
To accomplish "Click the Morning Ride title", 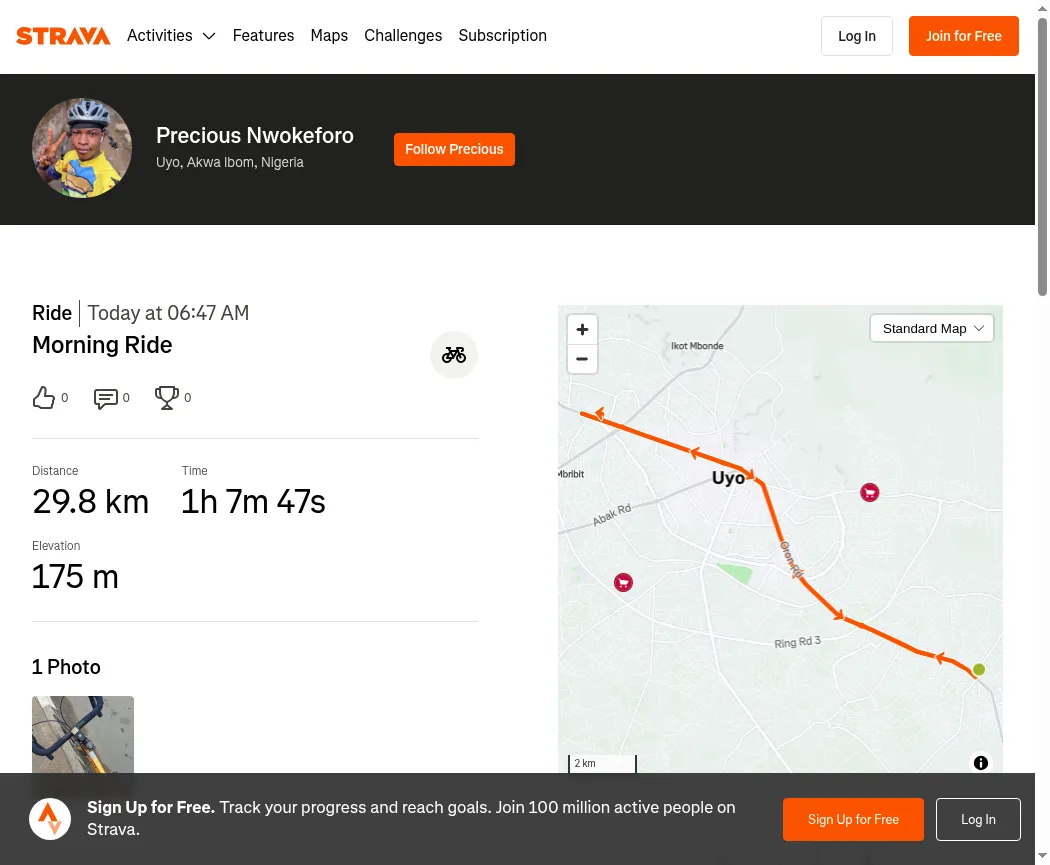I will (x=102, y=345).
